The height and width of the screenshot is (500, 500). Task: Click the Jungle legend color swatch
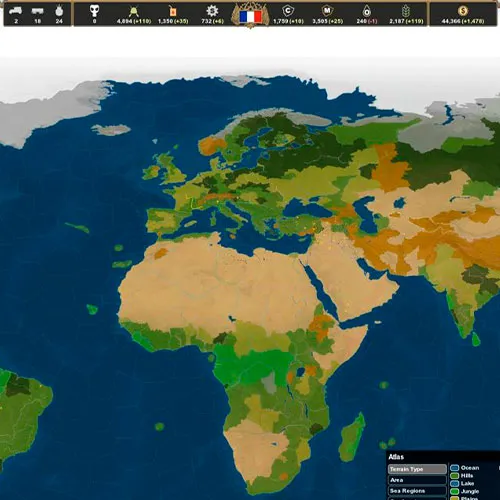point(454,491)
